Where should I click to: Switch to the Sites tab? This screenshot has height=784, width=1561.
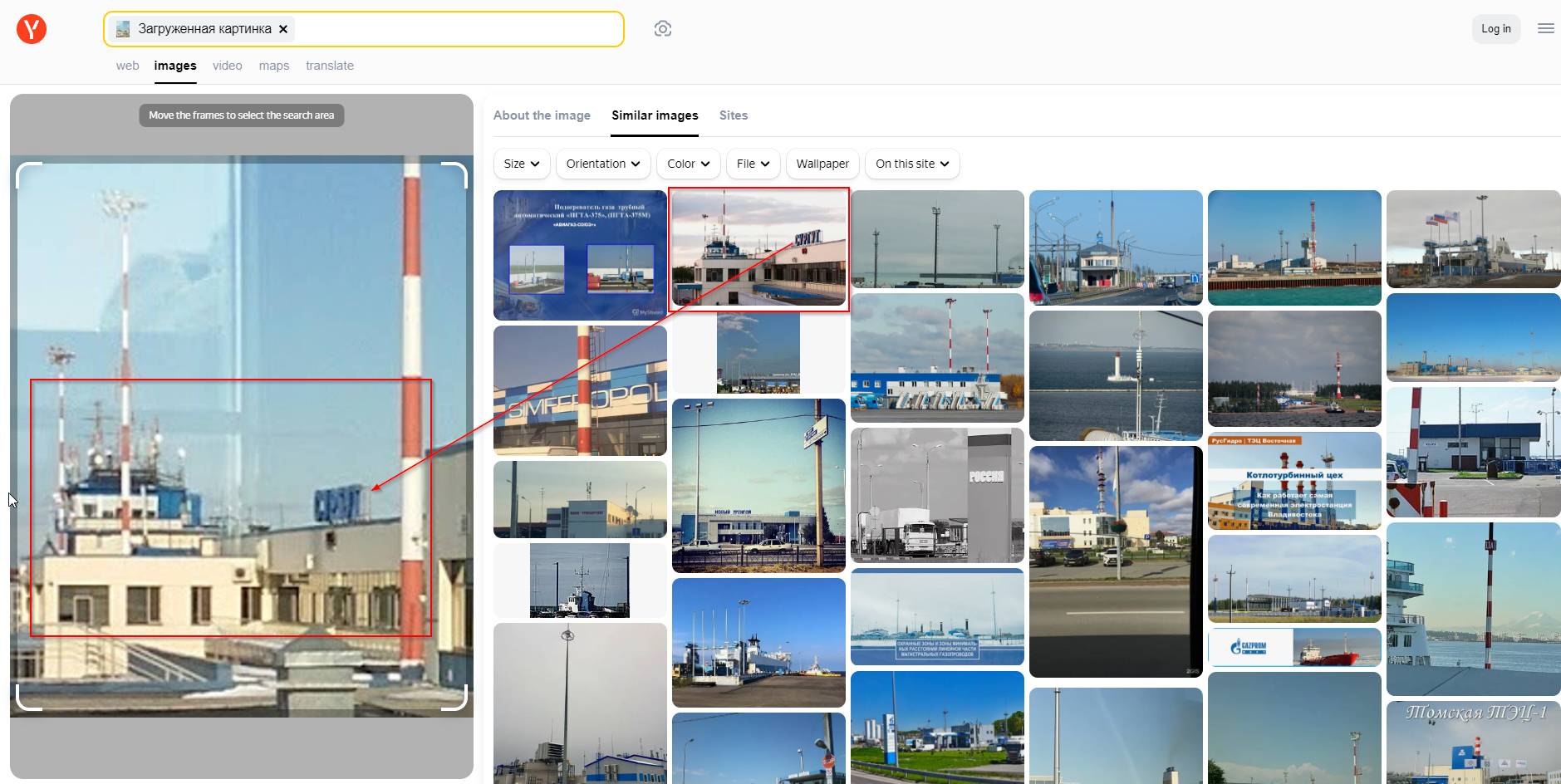click(733, 115)
